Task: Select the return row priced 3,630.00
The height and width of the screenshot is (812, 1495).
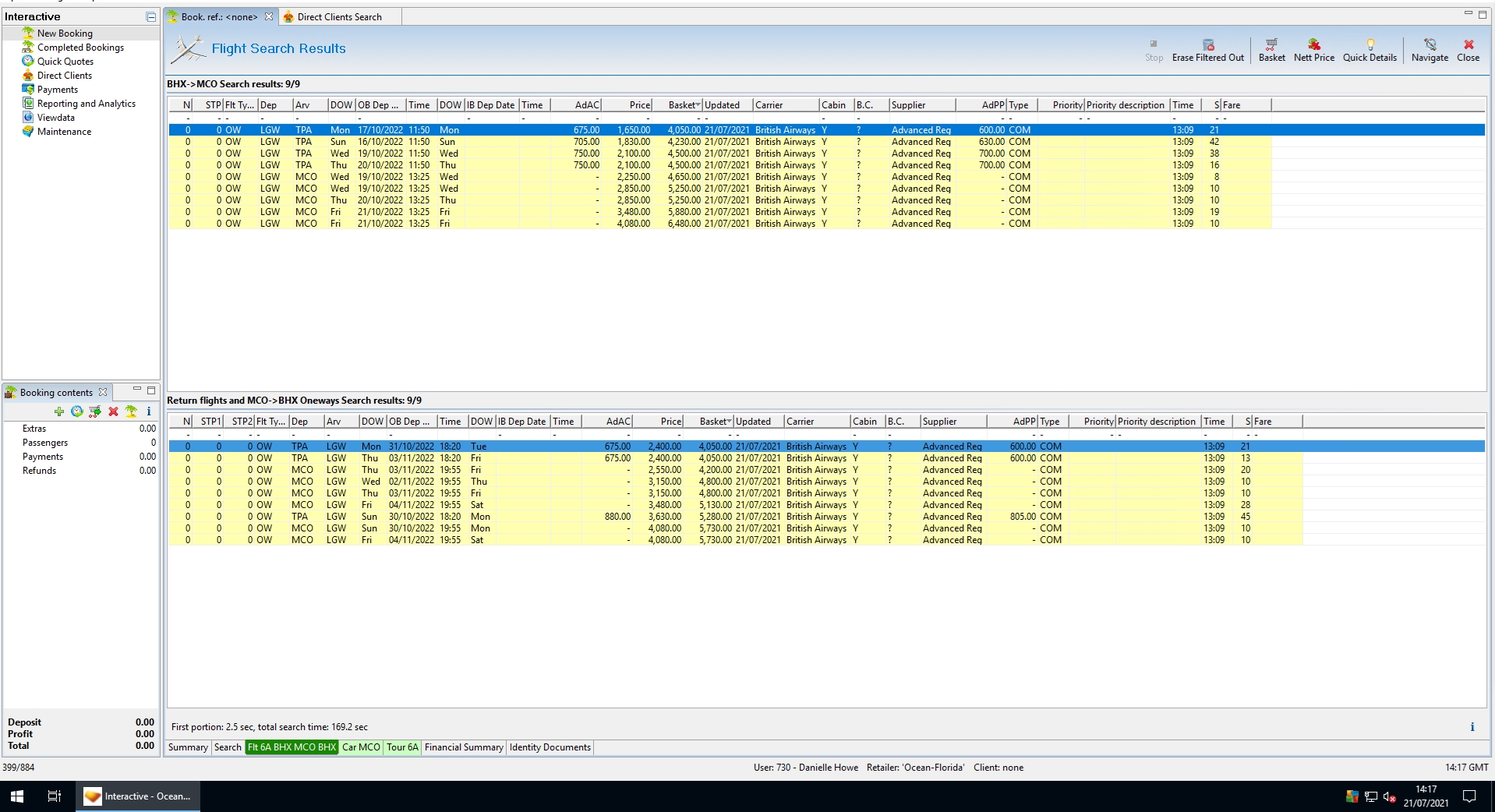Action: [x=736, y=517]
